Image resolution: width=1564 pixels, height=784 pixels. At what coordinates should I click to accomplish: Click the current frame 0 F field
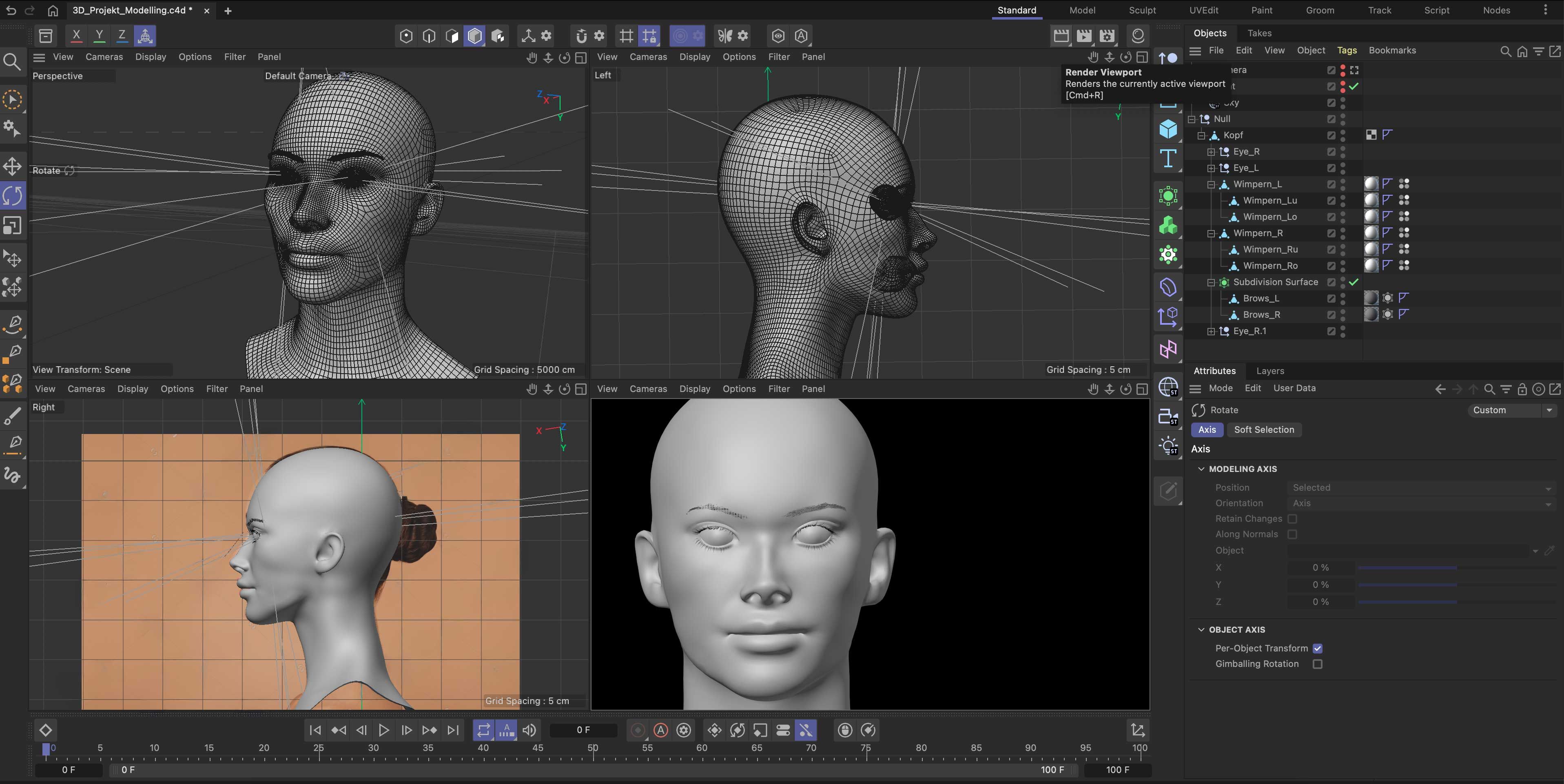(x=583, y=730)
